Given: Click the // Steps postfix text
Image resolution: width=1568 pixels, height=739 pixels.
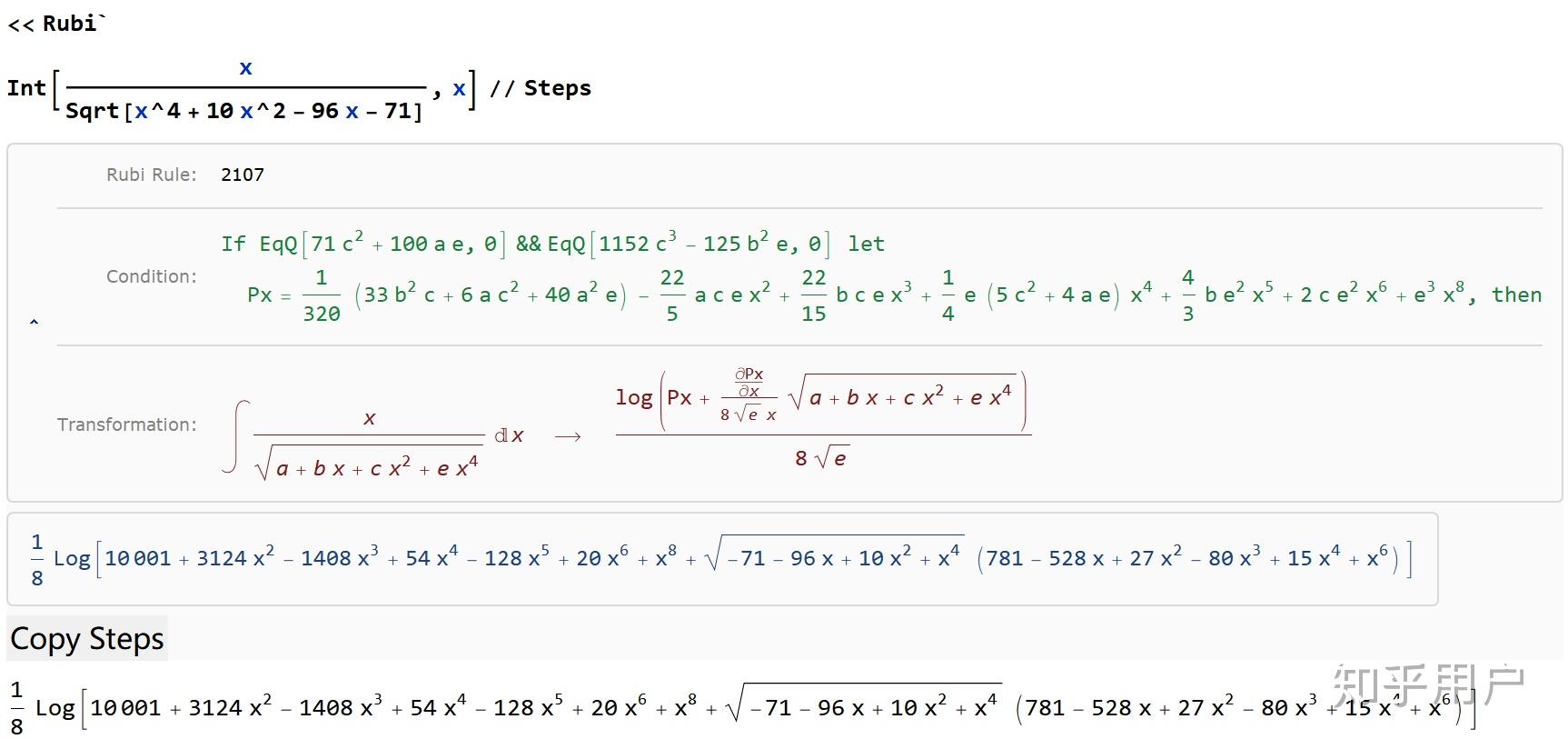Looking at the screenshot, I should 541,88.
